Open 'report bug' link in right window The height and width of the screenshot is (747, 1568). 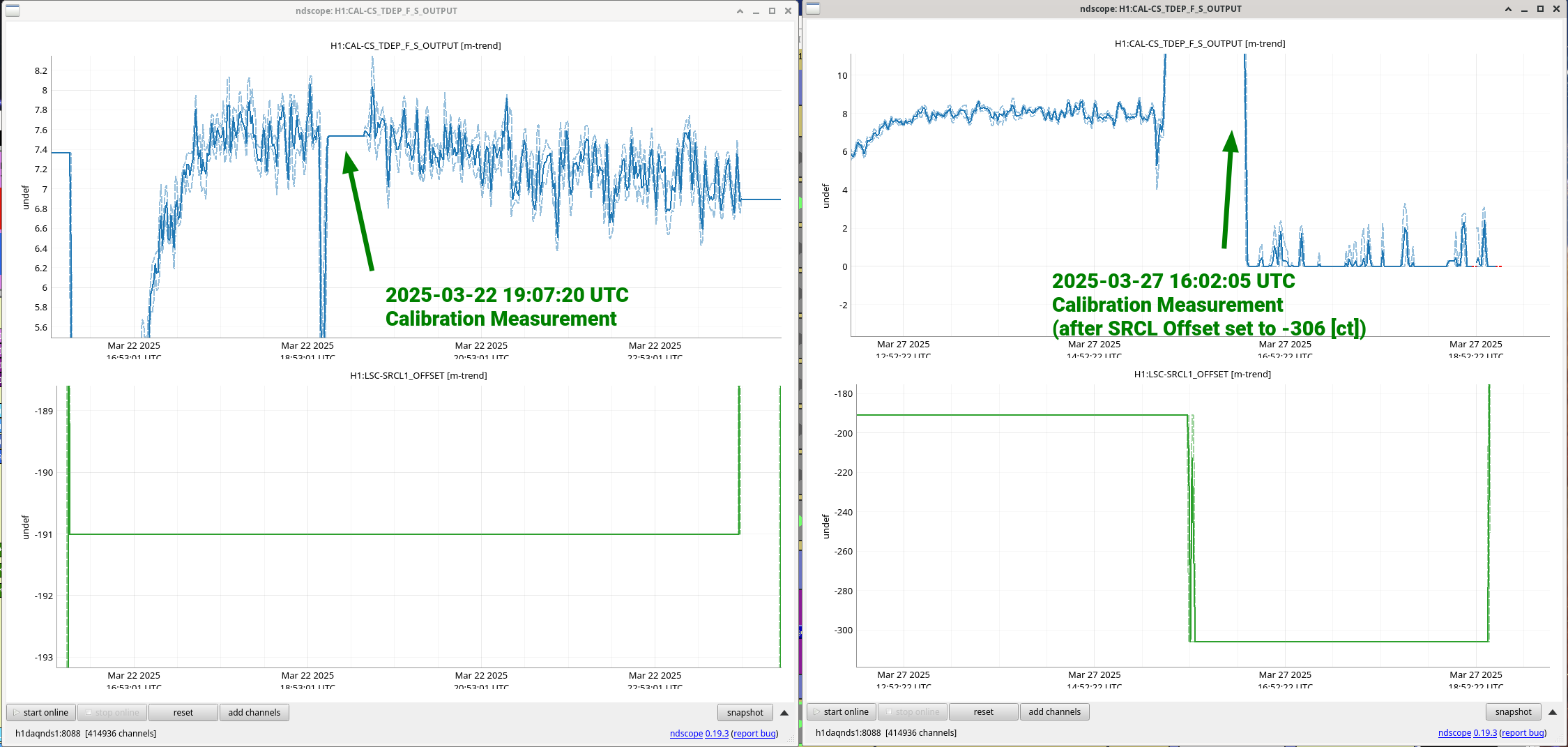point(1523,732)
